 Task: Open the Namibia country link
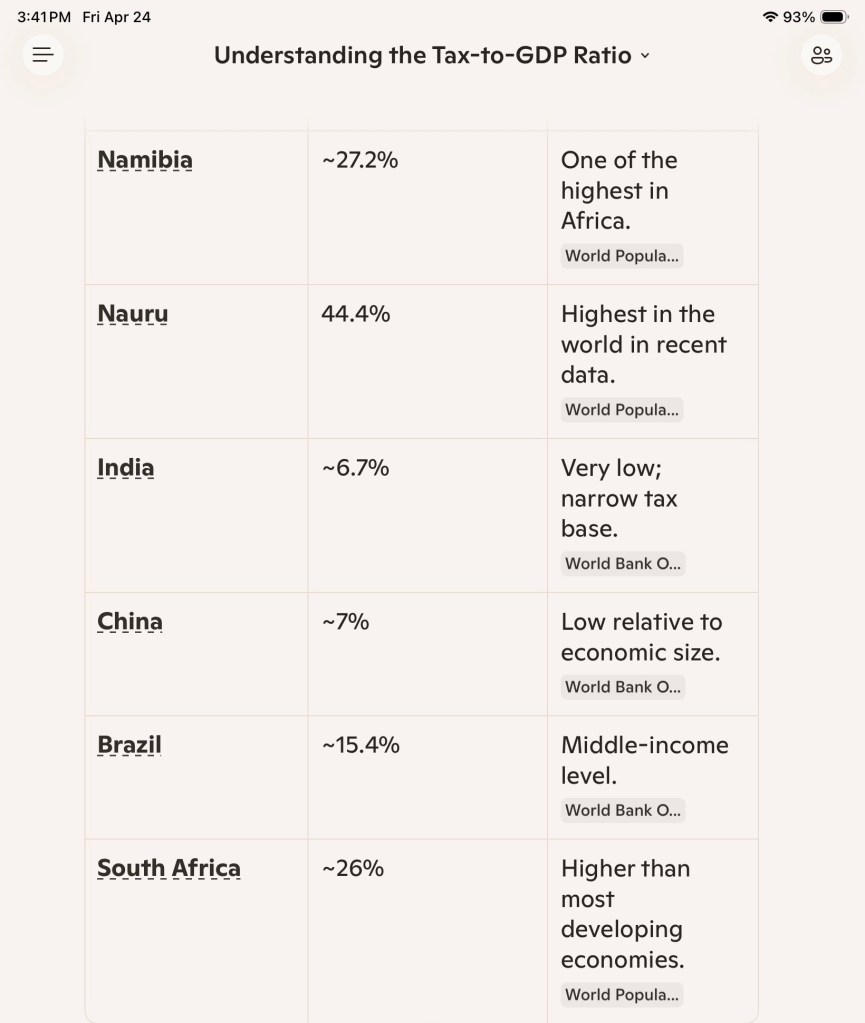[145, 160]
